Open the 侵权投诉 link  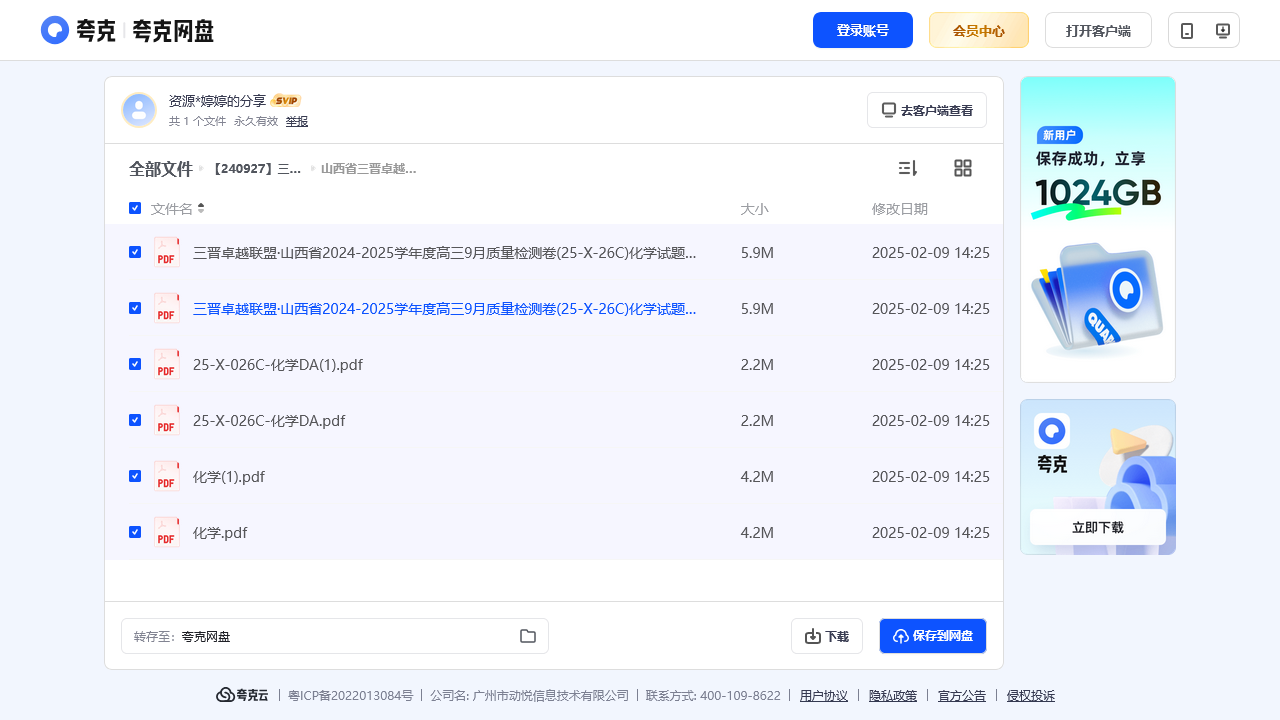pyautogui.click(x=1031, y=695)
